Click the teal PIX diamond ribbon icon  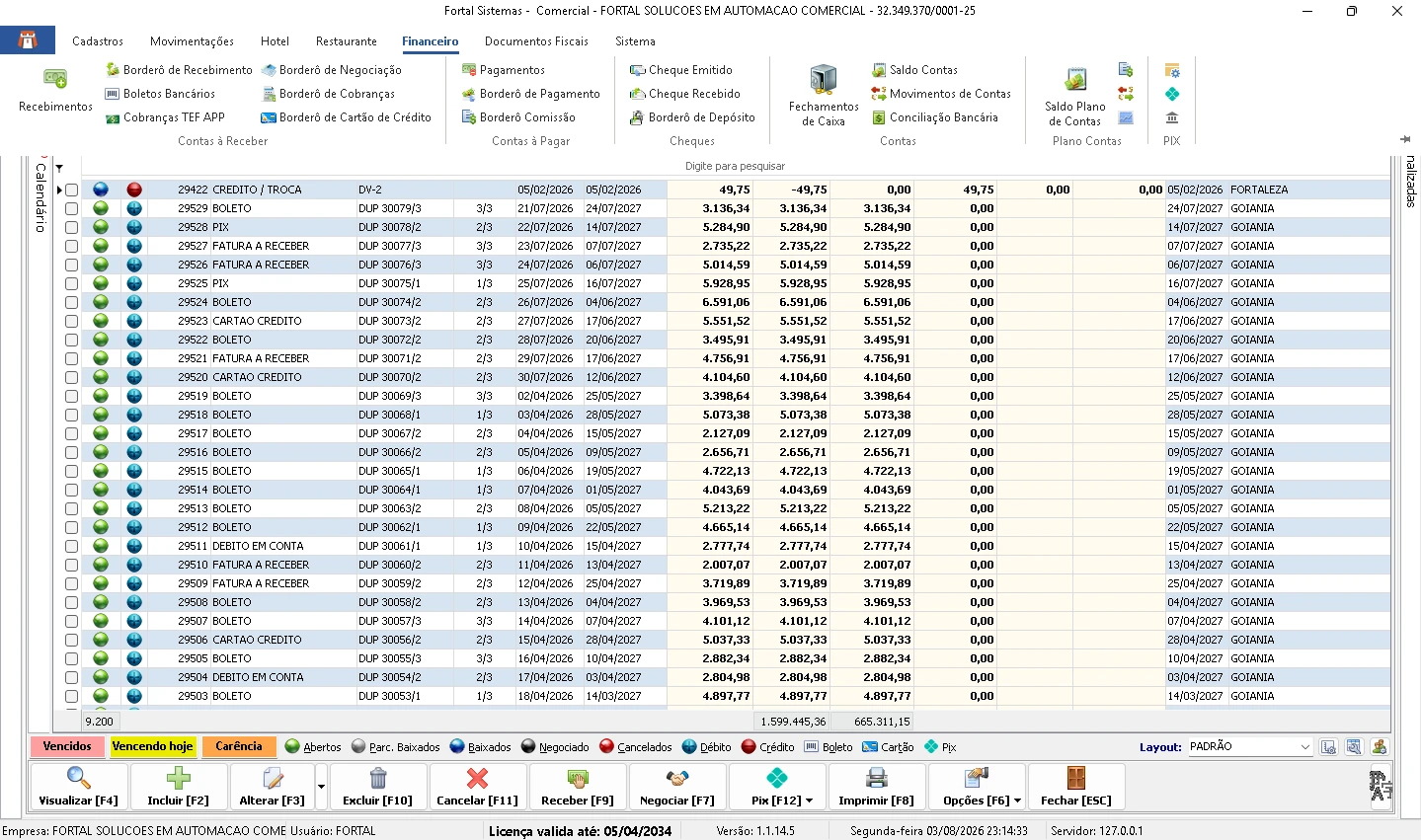point(1172,94)
